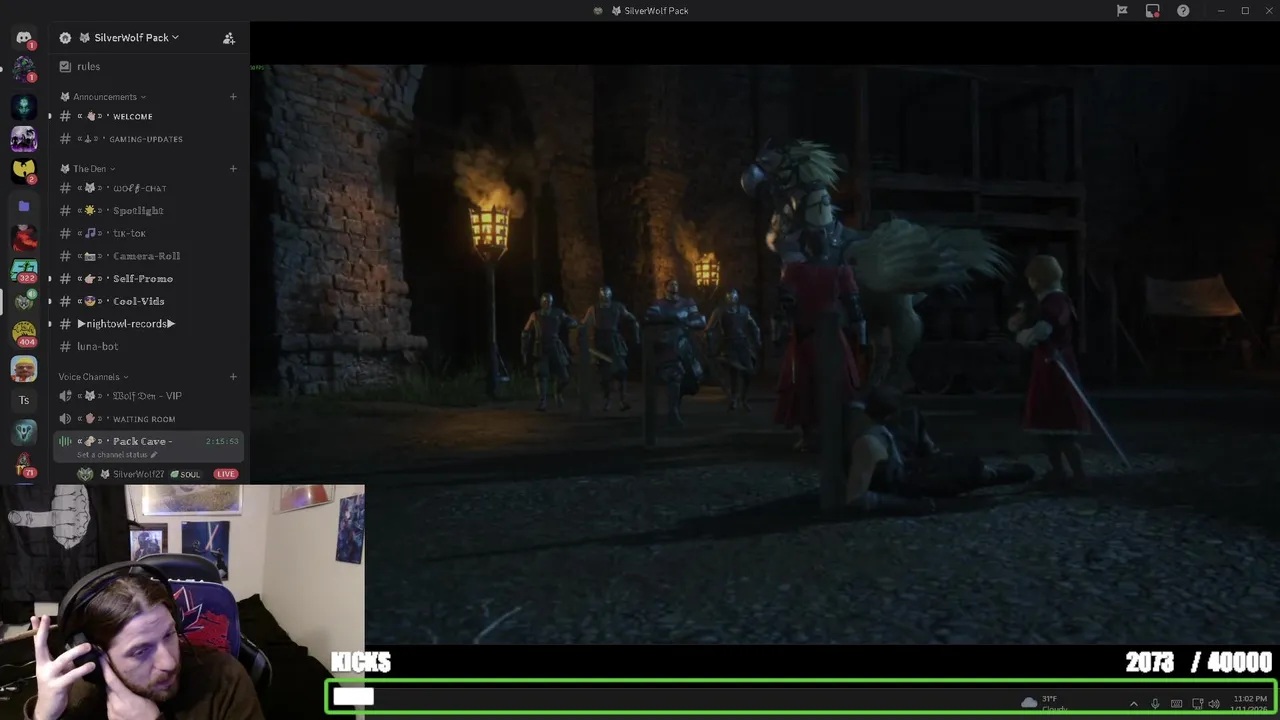This screenshot has height=720, width=1280.
Task: Edit channel status pencil icon
Action: [154, 455]
